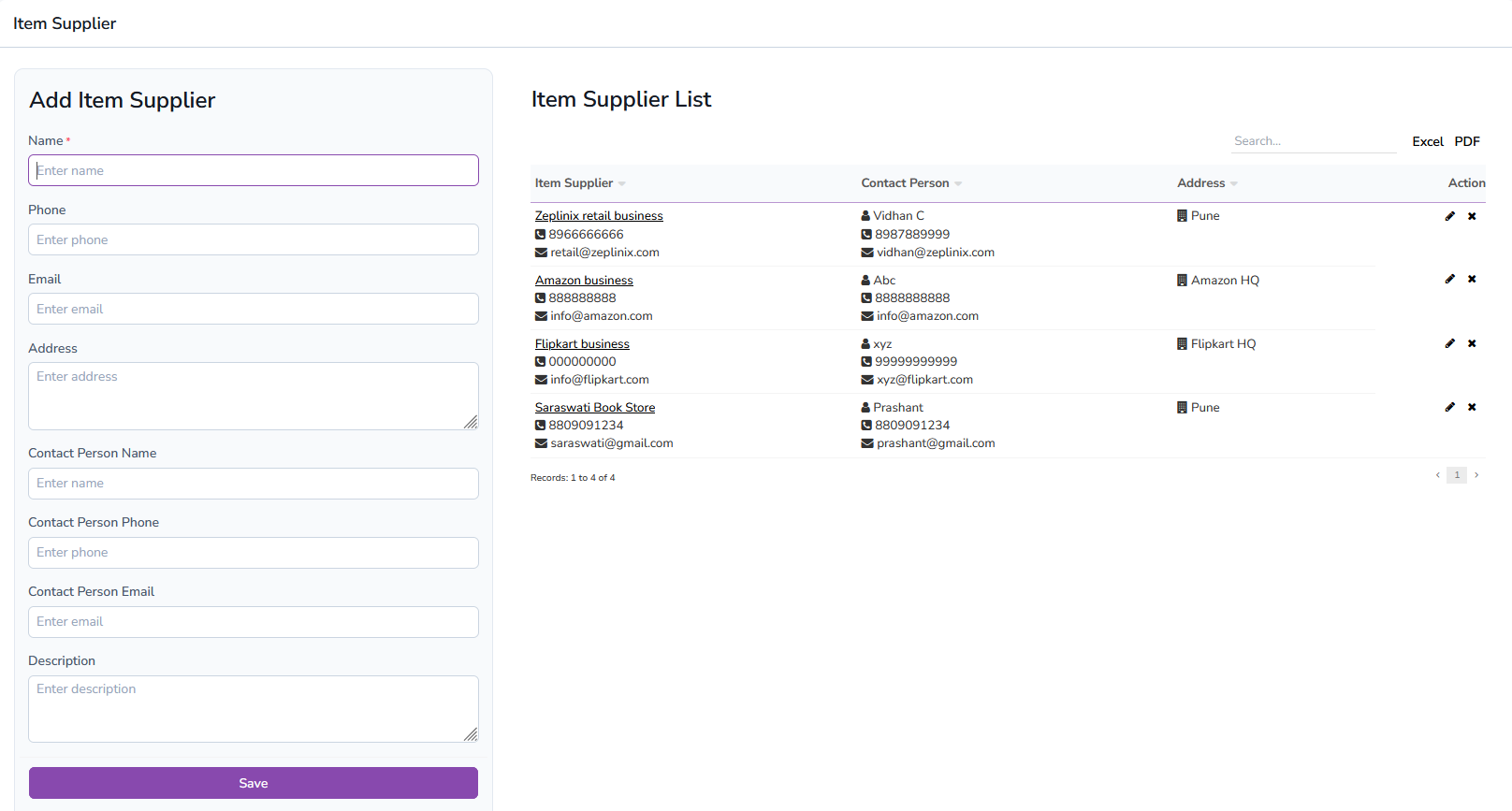Image resolution: width=1512 pixels, height=811 pixels.
Task: Go to previous page arrow
Action: point(1438,475)
